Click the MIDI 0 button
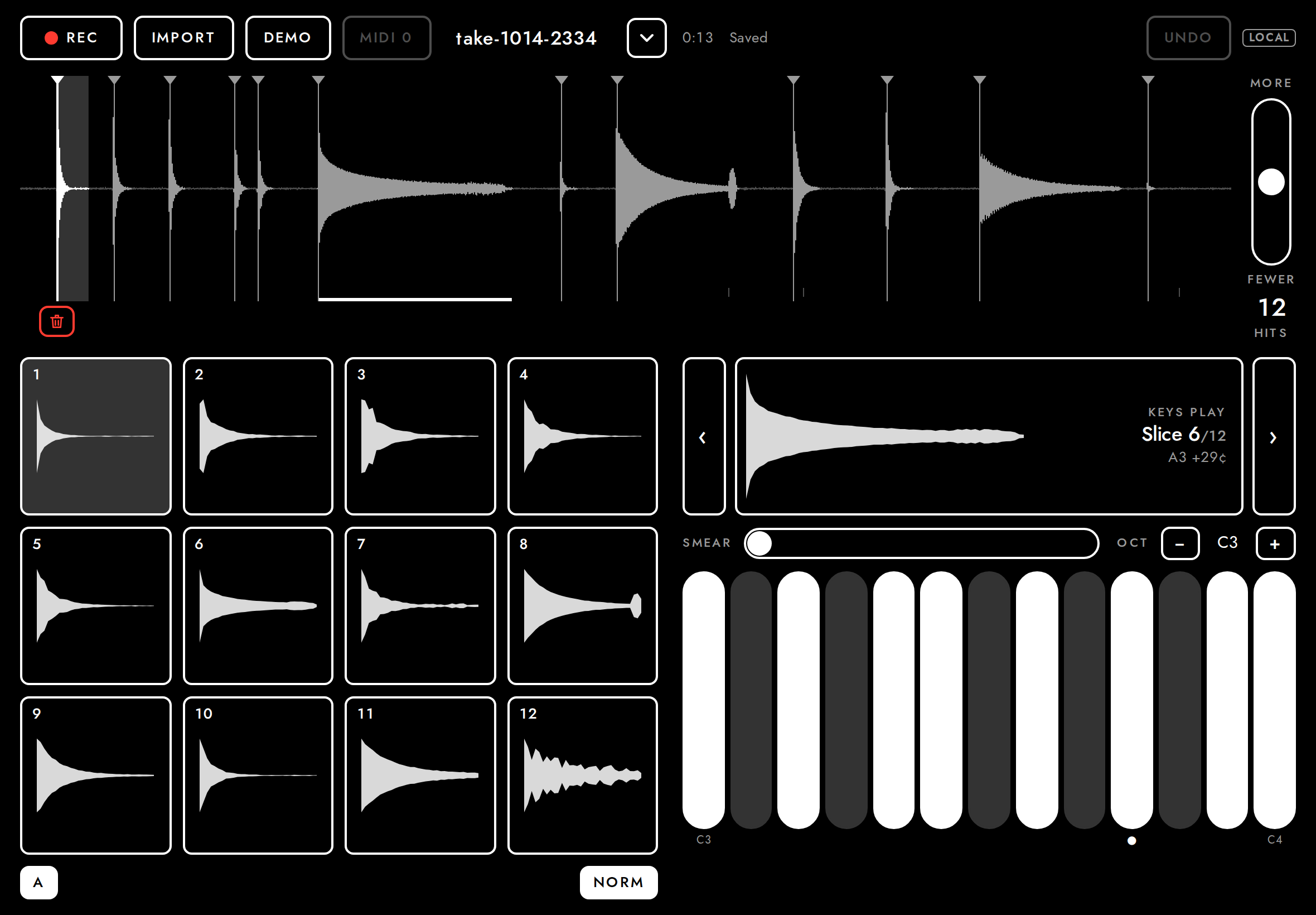The width and height of the screenshot is (1316, 915). click(x=386, y=38)
